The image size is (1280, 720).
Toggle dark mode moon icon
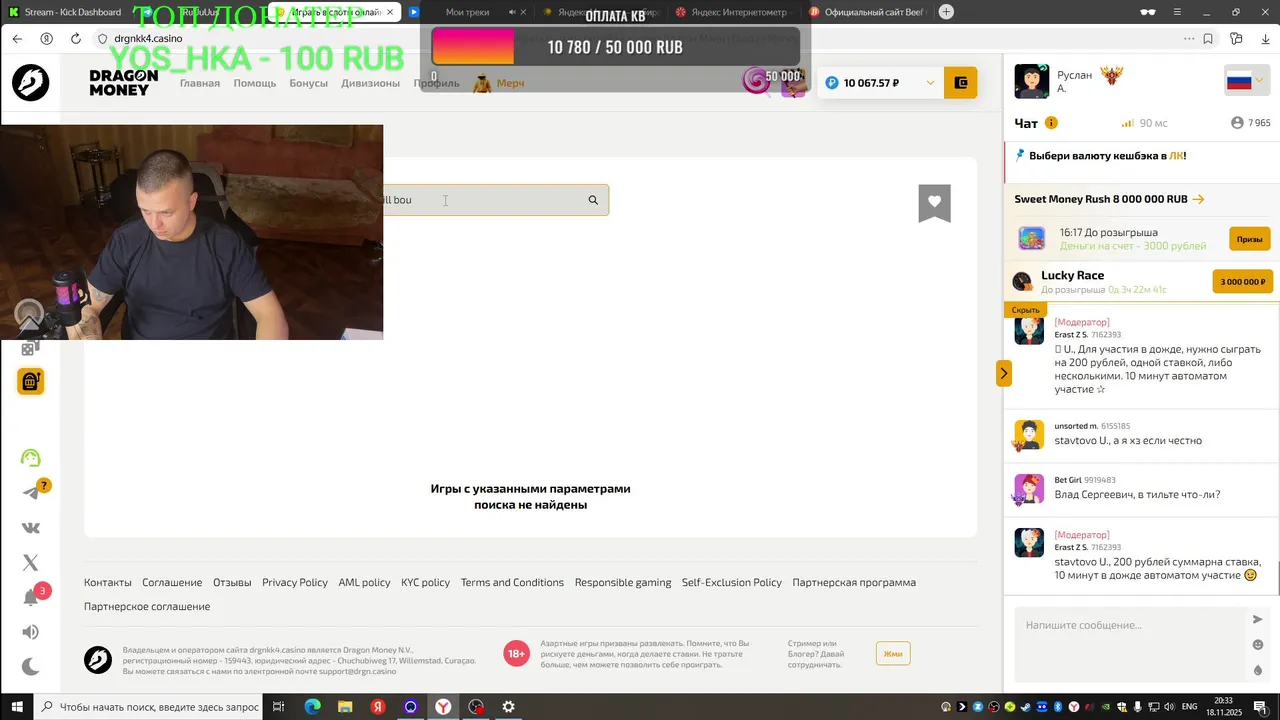tap(31, 666)
